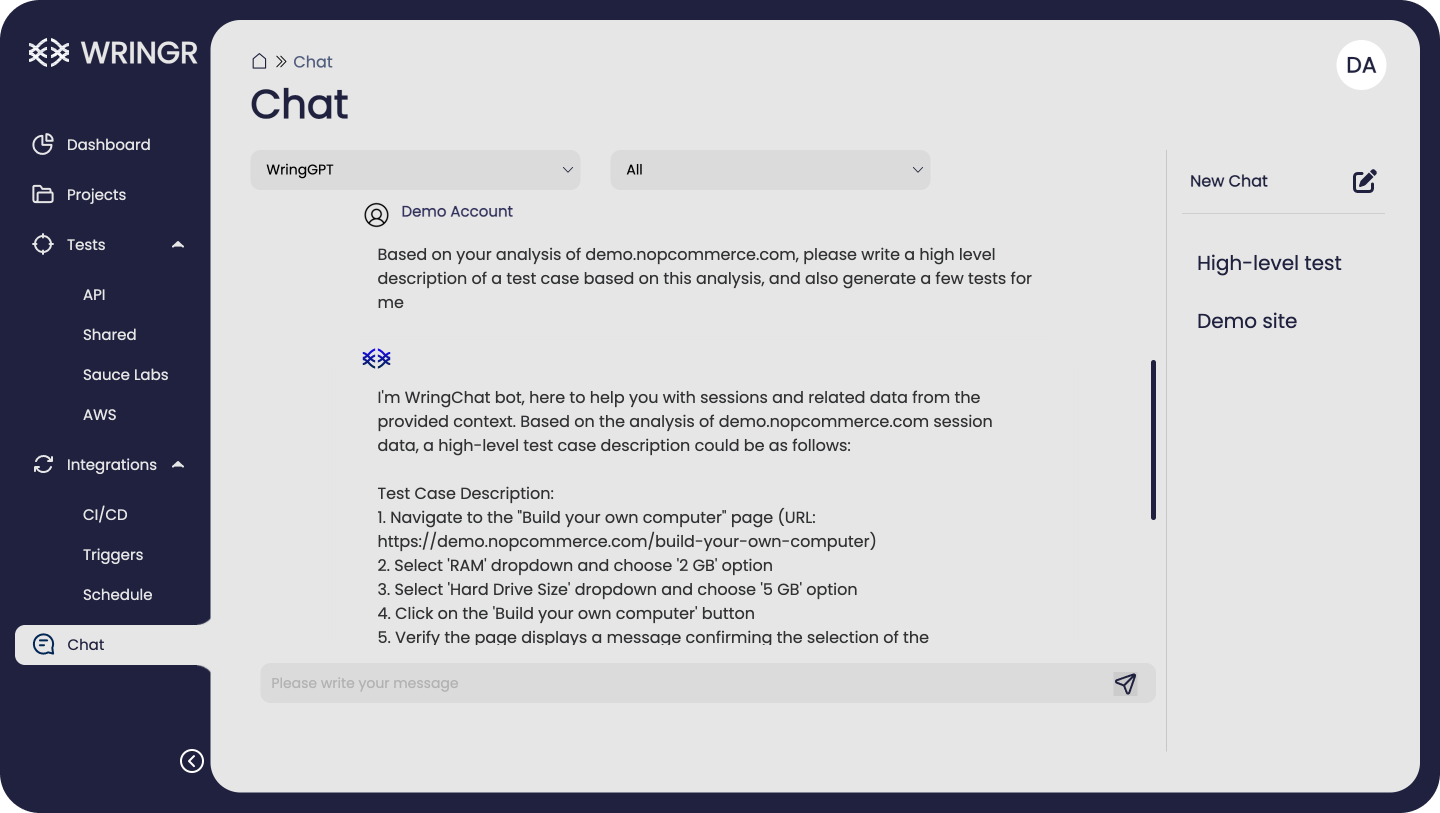Open Projects in the sidebar

(x=96, y=195)
